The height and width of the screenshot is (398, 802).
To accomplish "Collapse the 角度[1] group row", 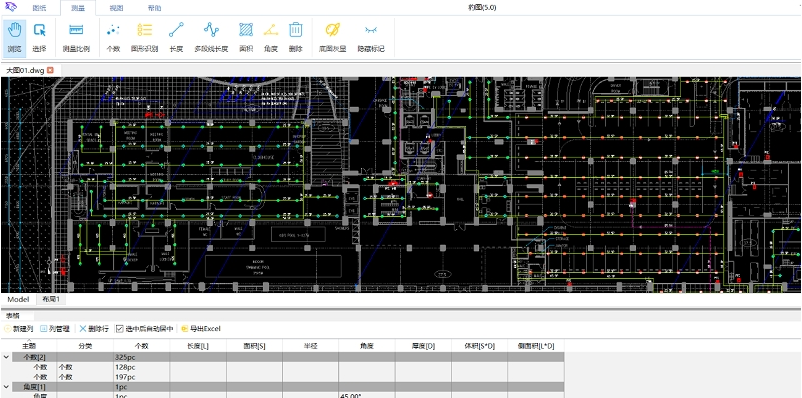I will pyautogui.click(x=6, y=387).
